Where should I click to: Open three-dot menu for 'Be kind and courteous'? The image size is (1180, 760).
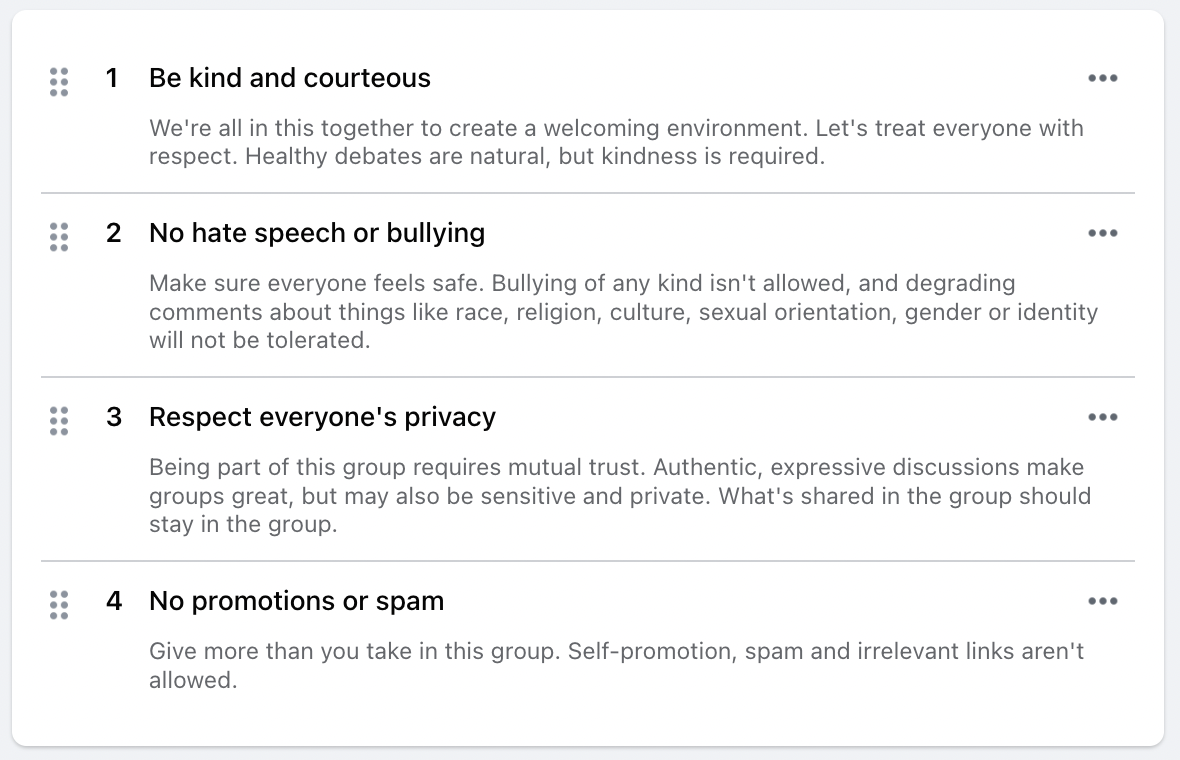(x=1102, y=78)
